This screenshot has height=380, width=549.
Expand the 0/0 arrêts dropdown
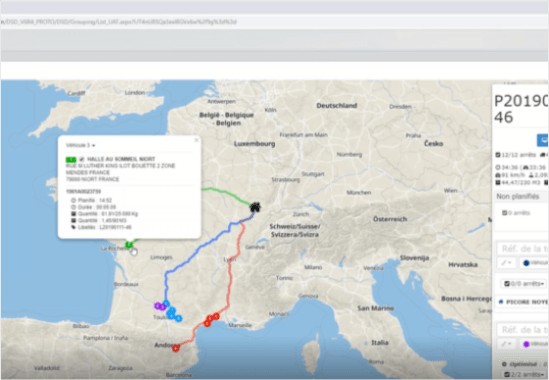pos(524,283)
